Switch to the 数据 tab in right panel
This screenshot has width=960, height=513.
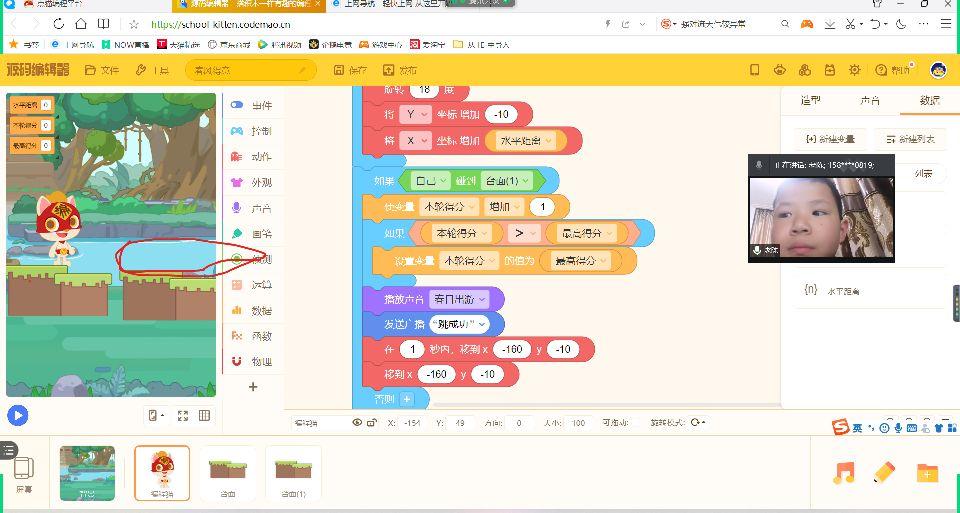point(929,100)
